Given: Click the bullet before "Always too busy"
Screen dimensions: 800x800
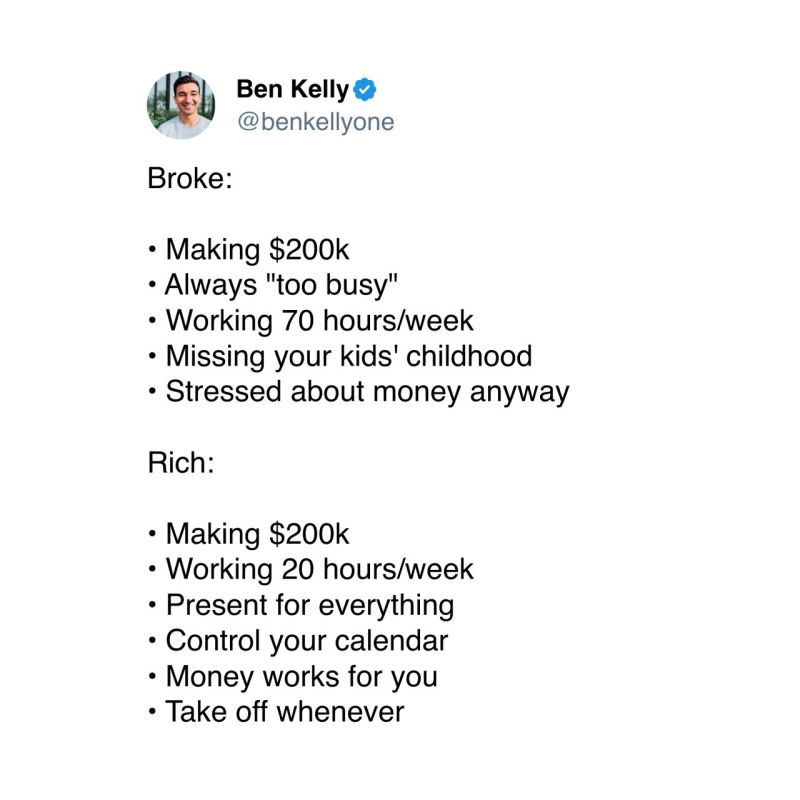Looking at the screenshot, I should [x=151, y=286].
